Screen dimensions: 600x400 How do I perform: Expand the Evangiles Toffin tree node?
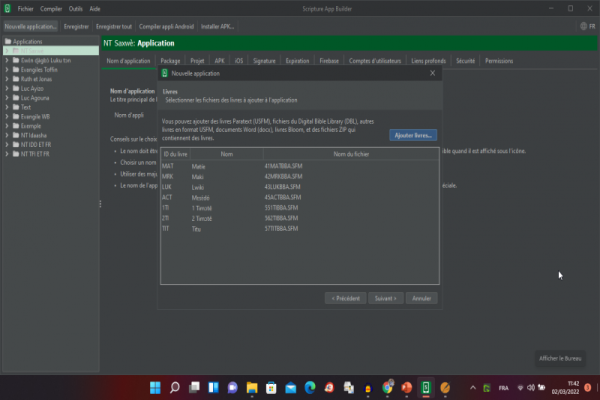pyautogui.click(x=7, y=69)
